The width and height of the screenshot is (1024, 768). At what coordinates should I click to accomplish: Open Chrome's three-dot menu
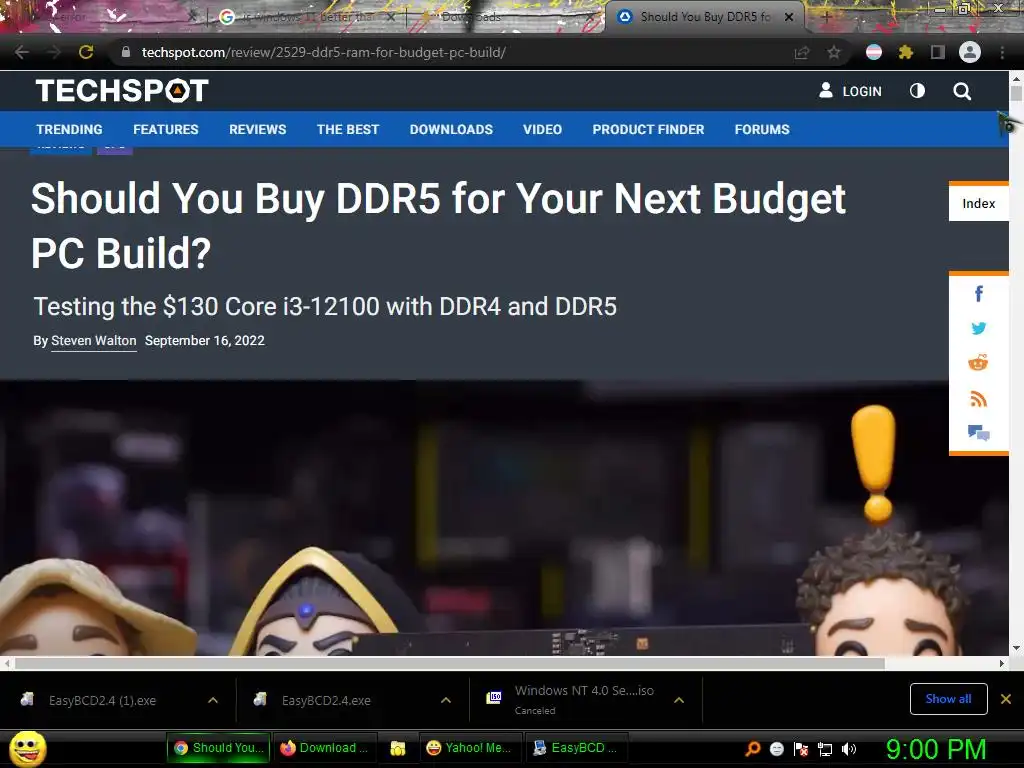coord(1002,52)
